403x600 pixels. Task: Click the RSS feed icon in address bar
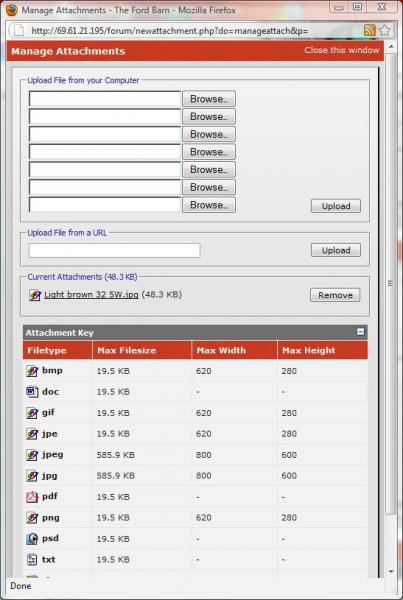click(369, 31)
